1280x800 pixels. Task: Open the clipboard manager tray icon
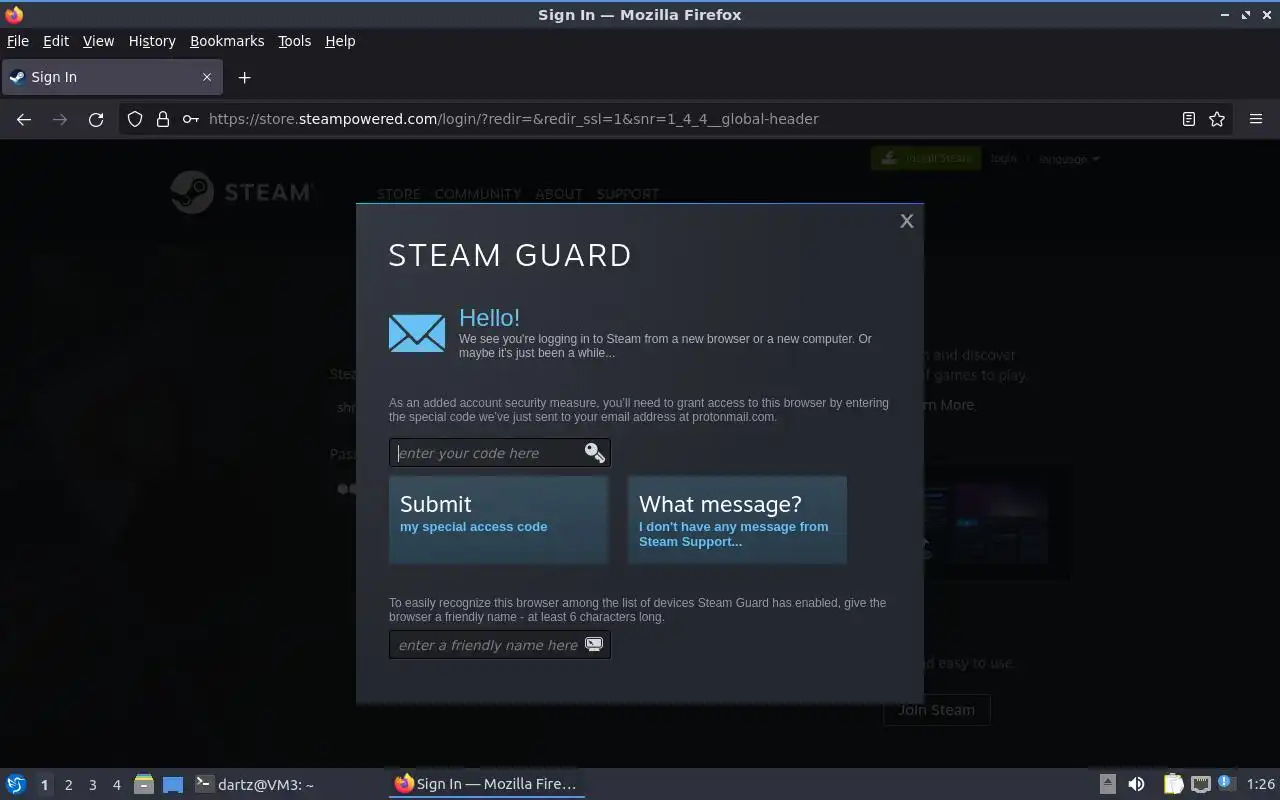(x=1173, y=784)
